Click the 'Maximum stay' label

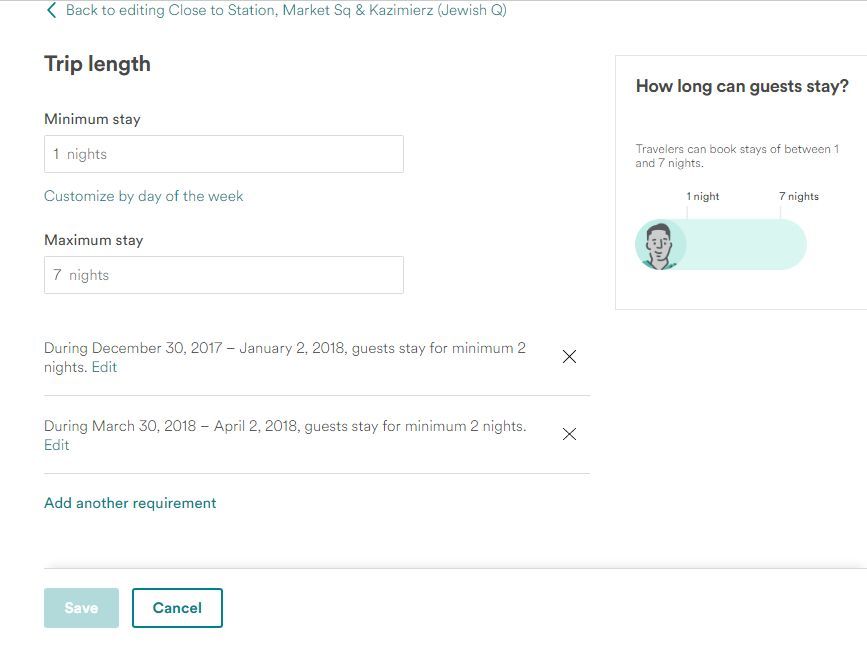coord(93,240)
